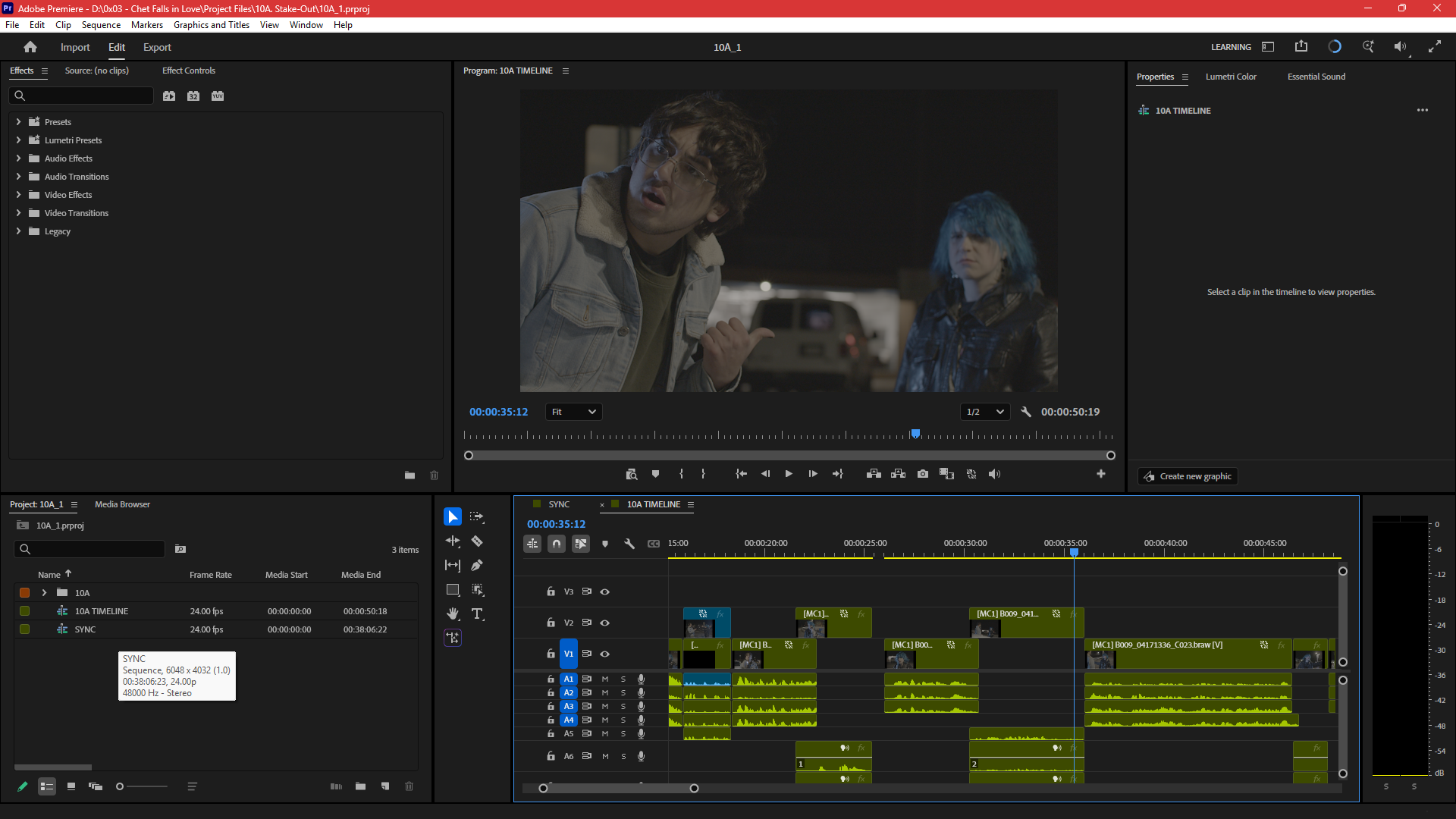Click the Lift button
Screen dimensions: 1456x819
tap(874, 474)
